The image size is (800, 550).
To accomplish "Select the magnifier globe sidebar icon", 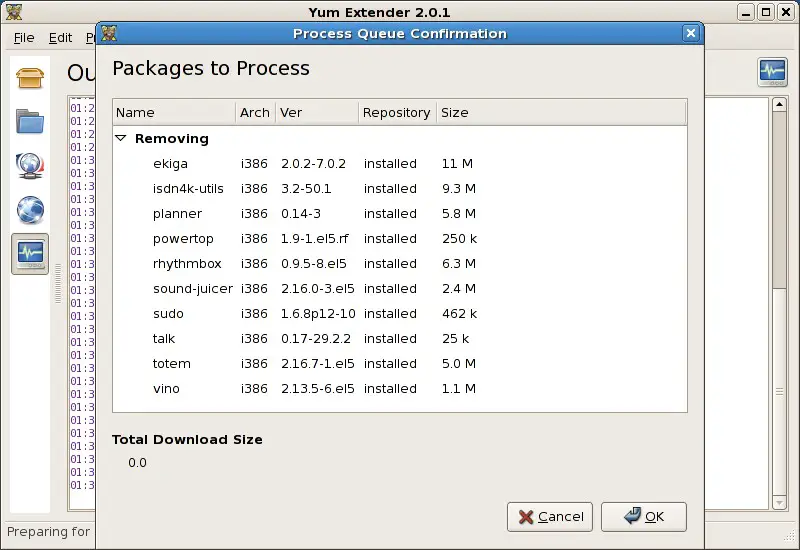I will (30, 166).
